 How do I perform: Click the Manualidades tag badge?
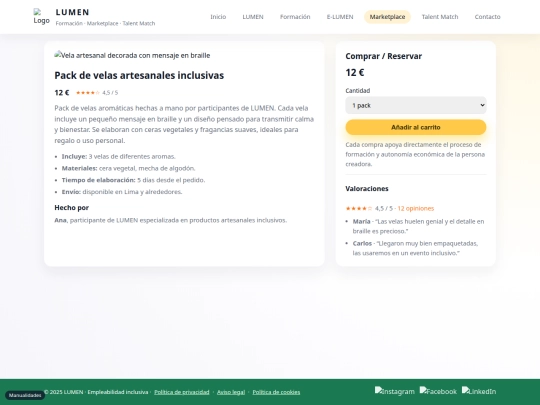point(25,395)
